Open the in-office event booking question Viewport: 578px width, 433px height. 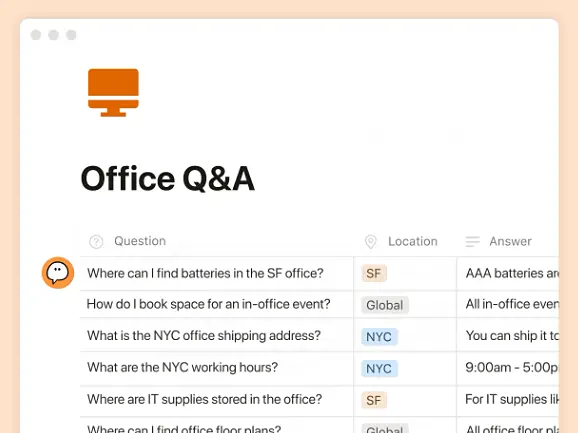[208, 304]
